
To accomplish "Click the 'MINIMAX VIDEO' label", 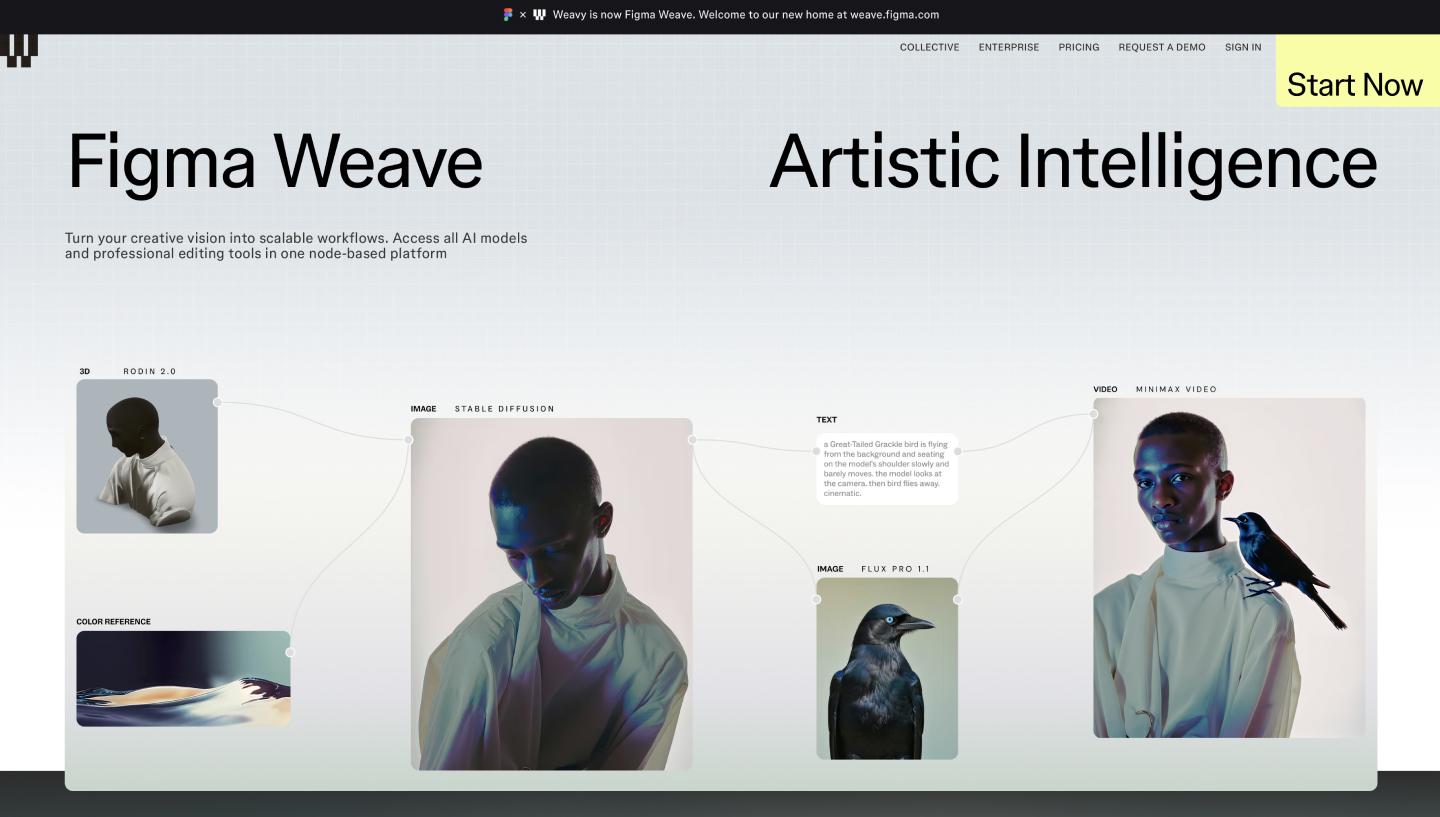I will (1176, 389).
